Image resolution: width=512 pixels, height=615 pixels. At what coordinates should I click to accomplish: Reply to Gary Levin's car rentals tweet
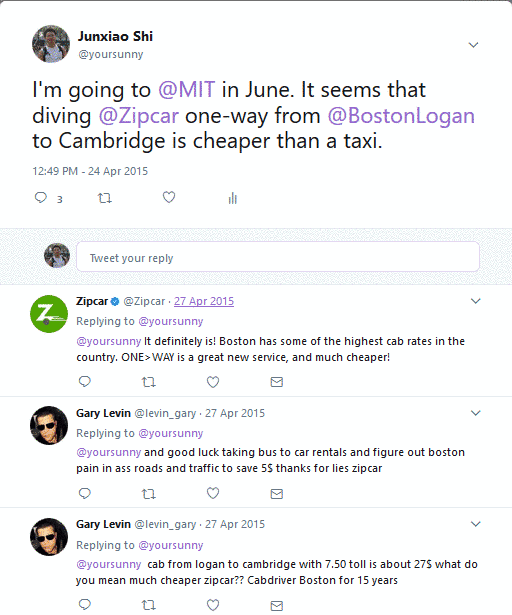coord(85,493)
